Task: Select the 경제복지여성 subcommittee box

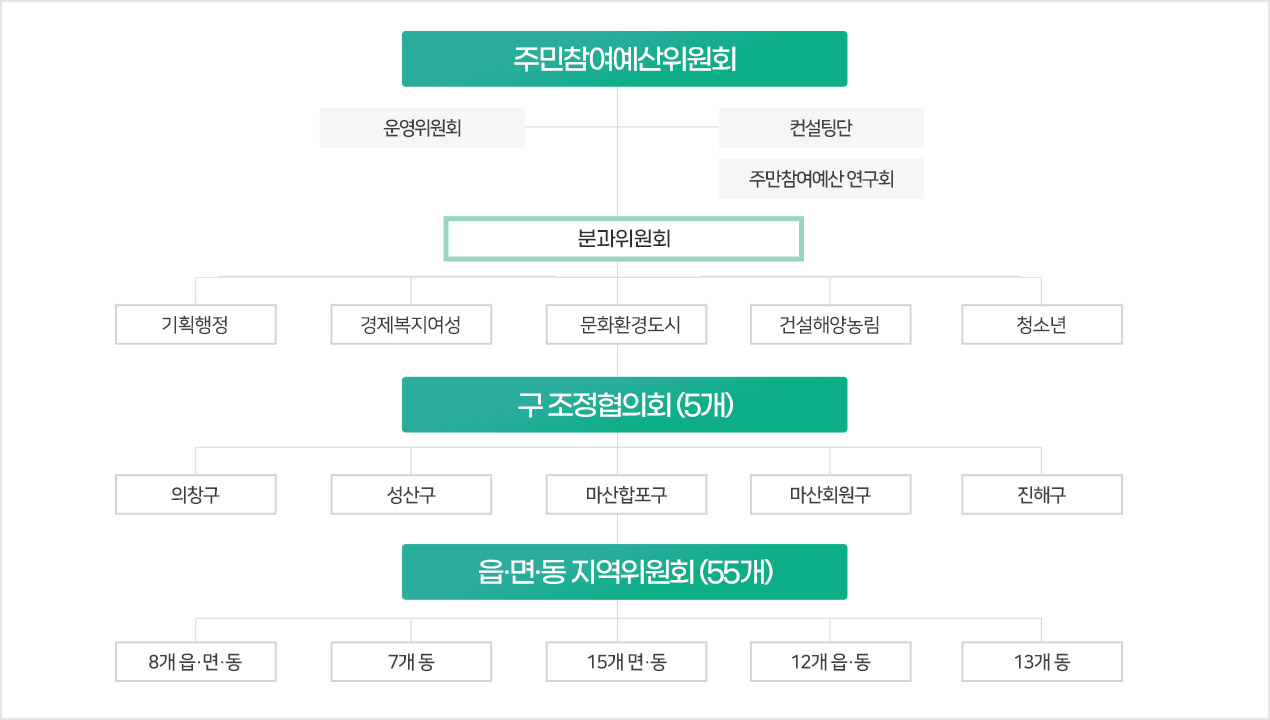Action: coord(411,324)
